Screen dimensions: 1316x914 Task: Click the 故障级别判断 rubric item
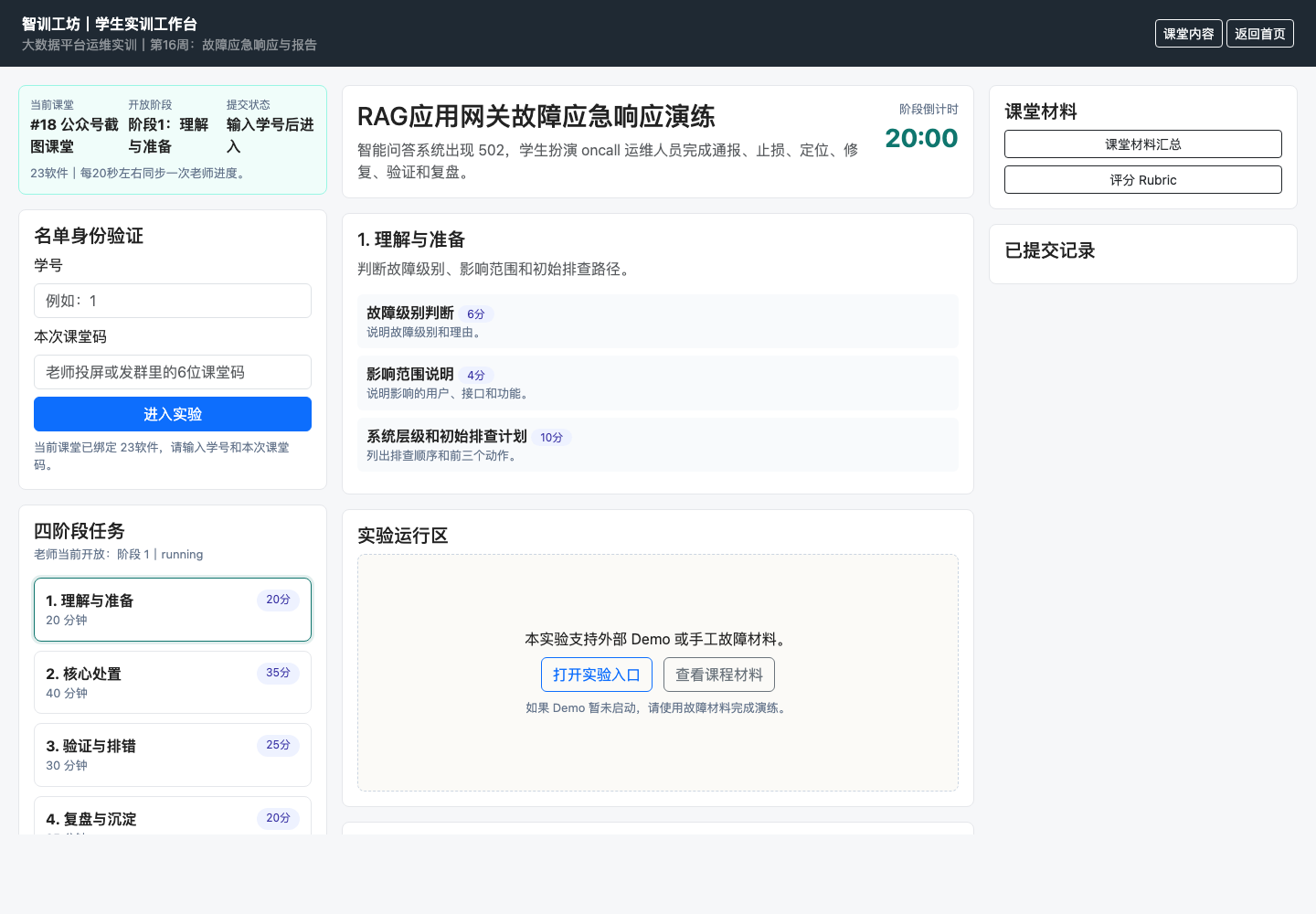(658, 321)
